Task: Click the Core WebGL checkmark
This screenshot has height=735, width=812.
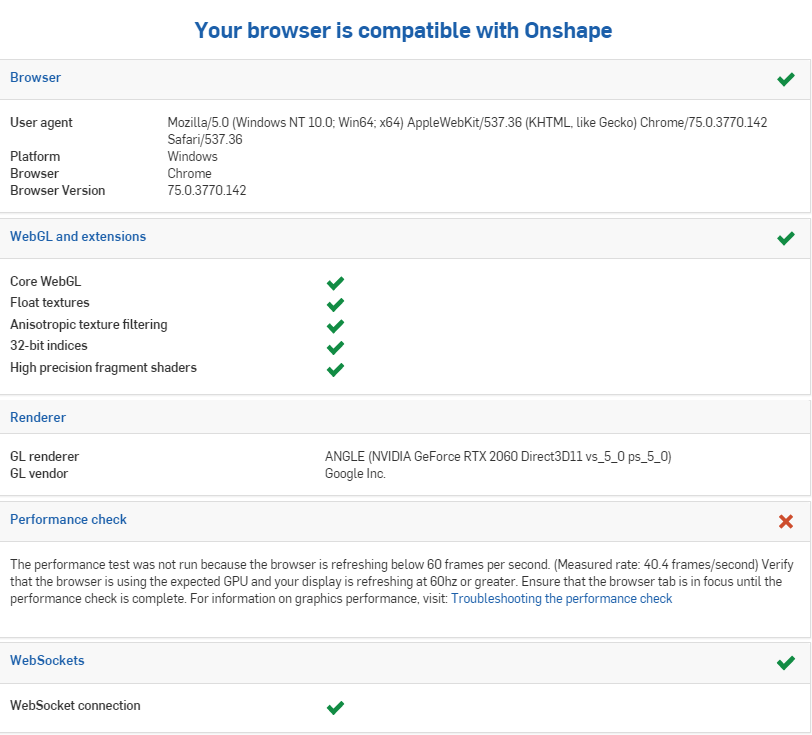Action: [x=335, y=283]
